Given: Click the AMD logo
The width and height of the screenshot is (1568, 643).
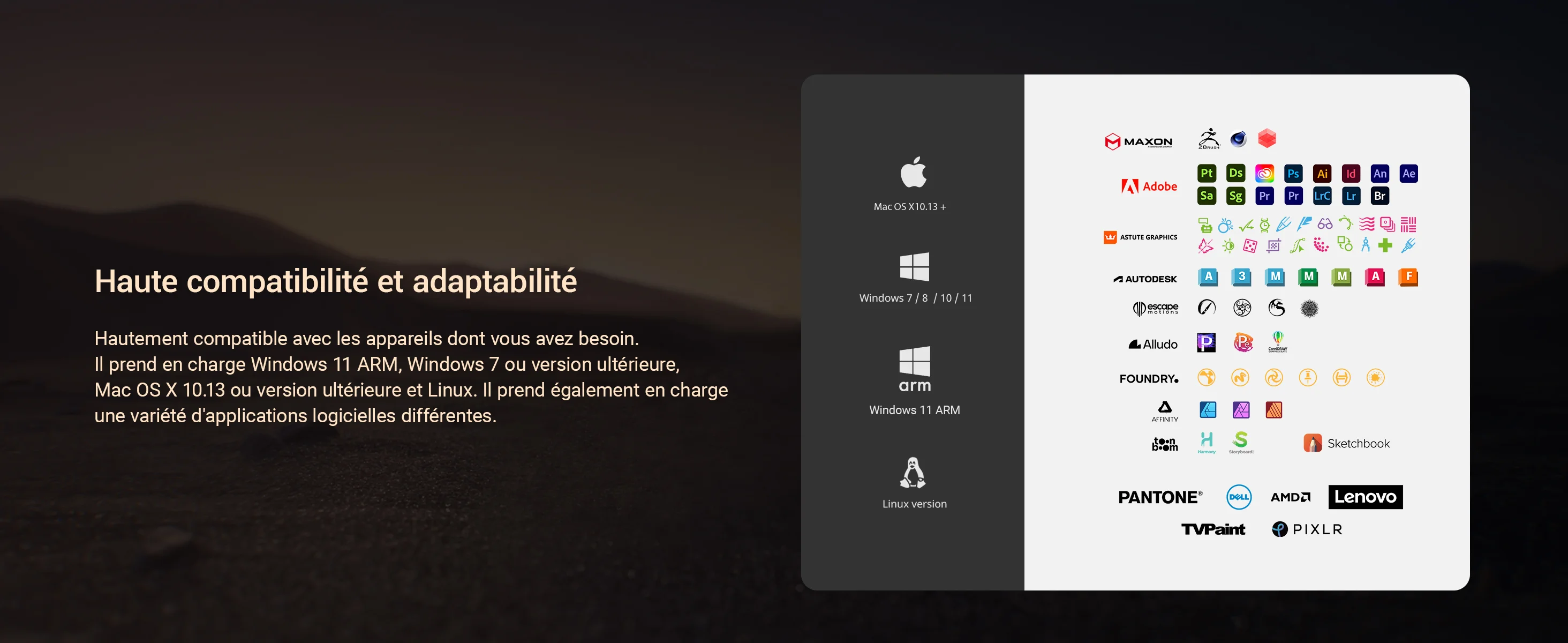Looking at the screenshot, I should click(1291, 497).
